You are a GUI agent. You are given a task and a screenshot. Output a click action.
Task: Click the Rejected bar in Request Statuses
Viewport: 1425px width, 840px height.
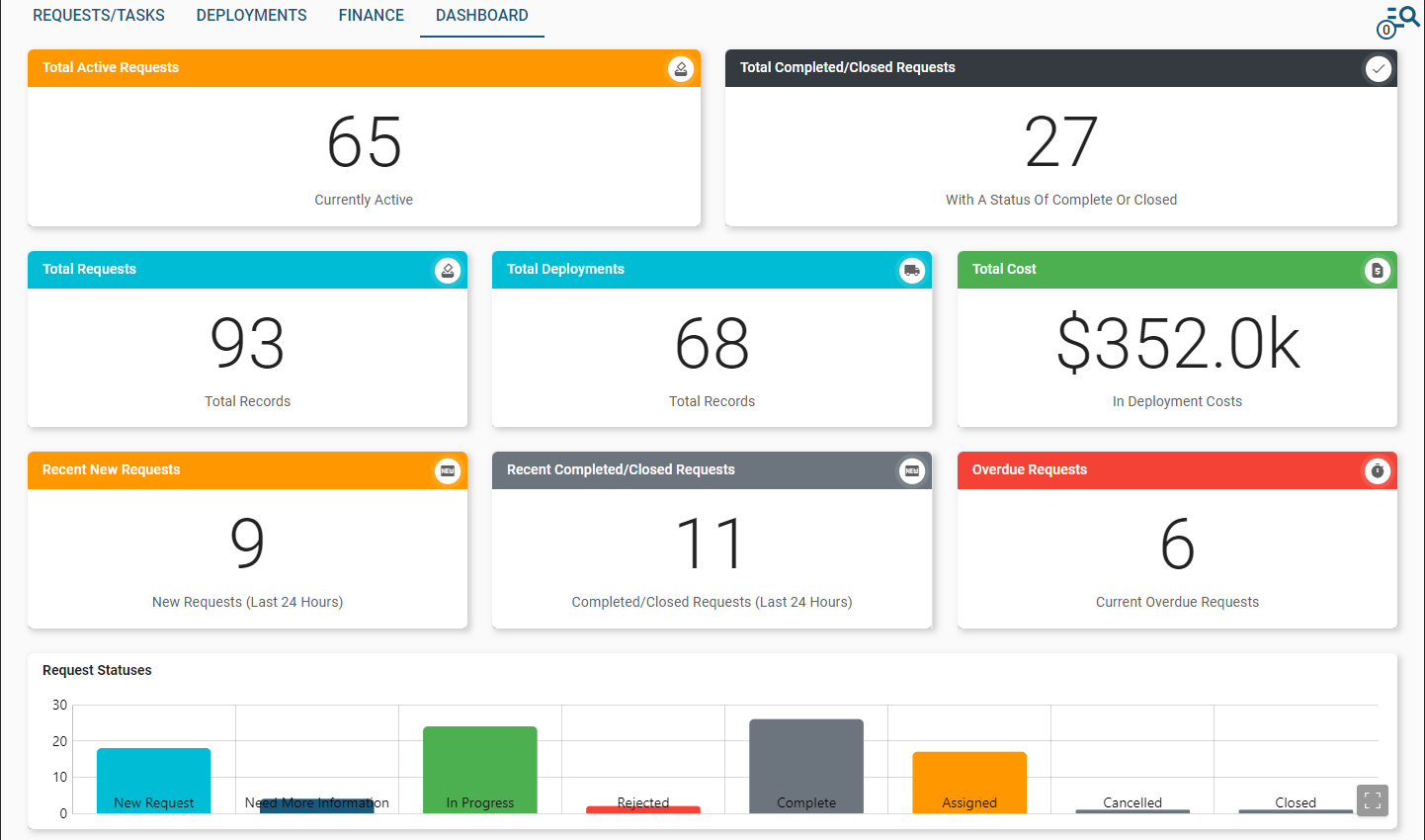coord(642,808)
